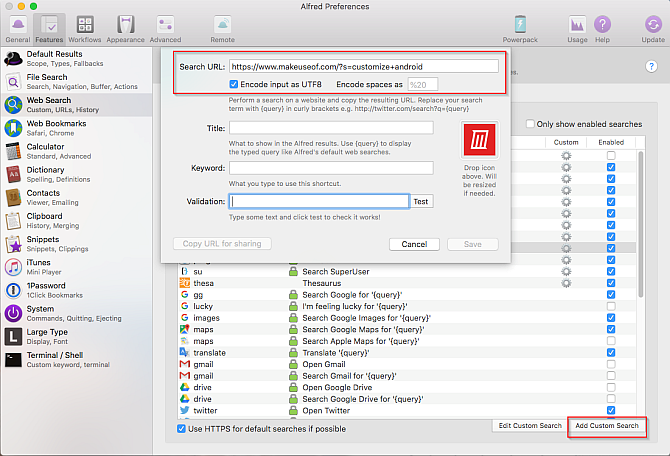
Task: Toggle Encode input as UTF8 checkbox
Action: [x=234, y=85]
